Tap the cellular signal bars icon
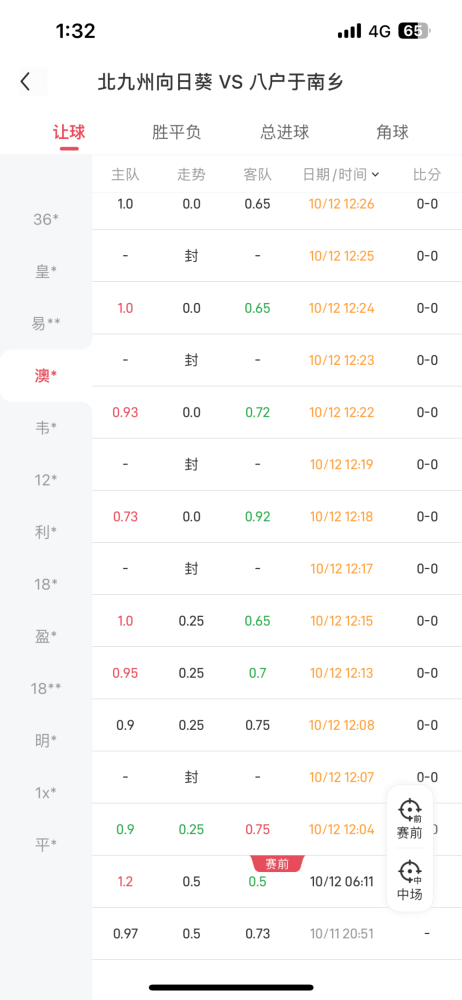Image resolution: width=462 pixels, height=1000 pixels. click(350, 31)
